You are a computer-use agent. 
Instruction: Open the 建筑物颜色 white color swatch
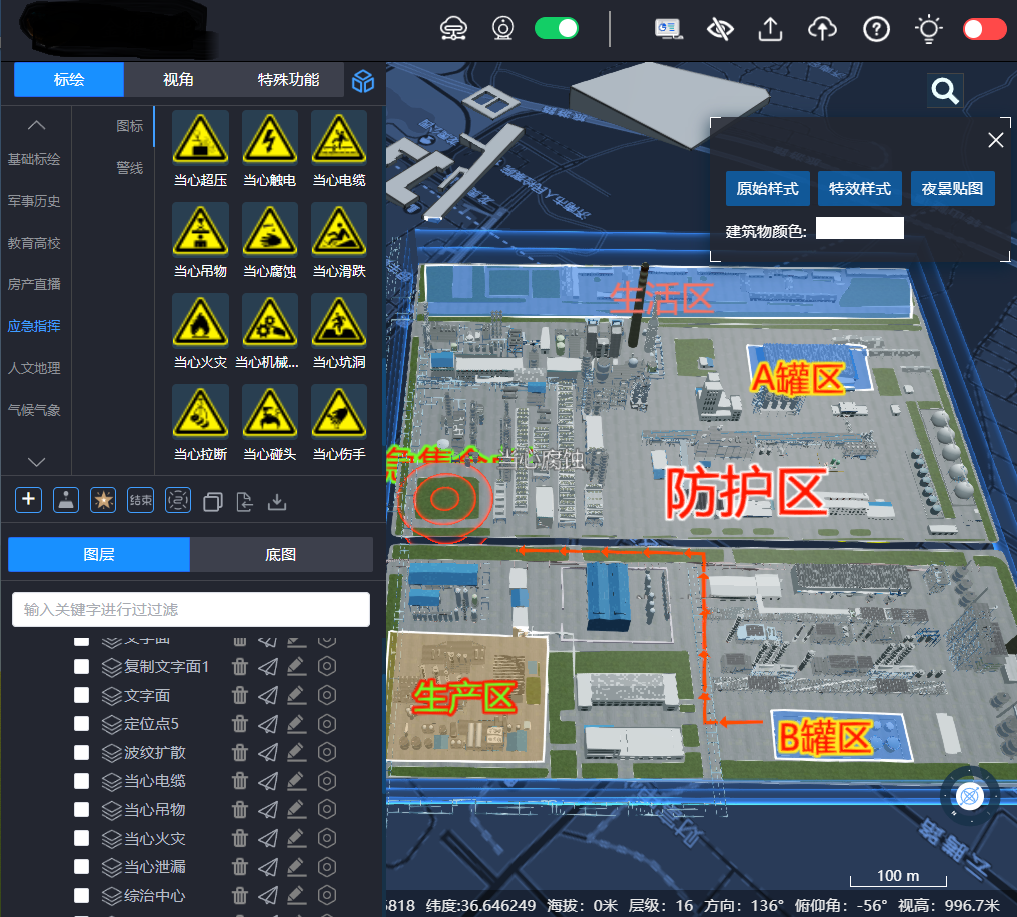pos(859,228)
